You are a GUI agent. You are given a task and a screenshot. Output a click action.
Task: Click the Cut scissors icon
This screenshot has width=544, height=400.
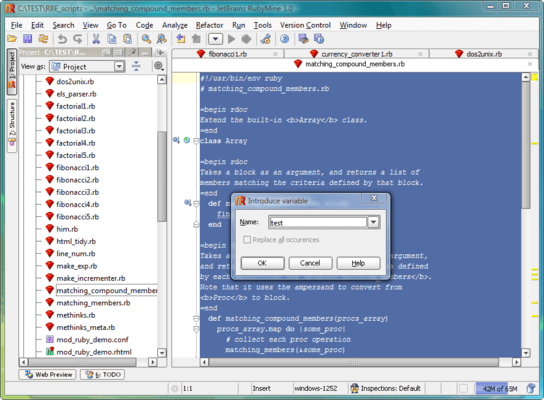point(96,39)
